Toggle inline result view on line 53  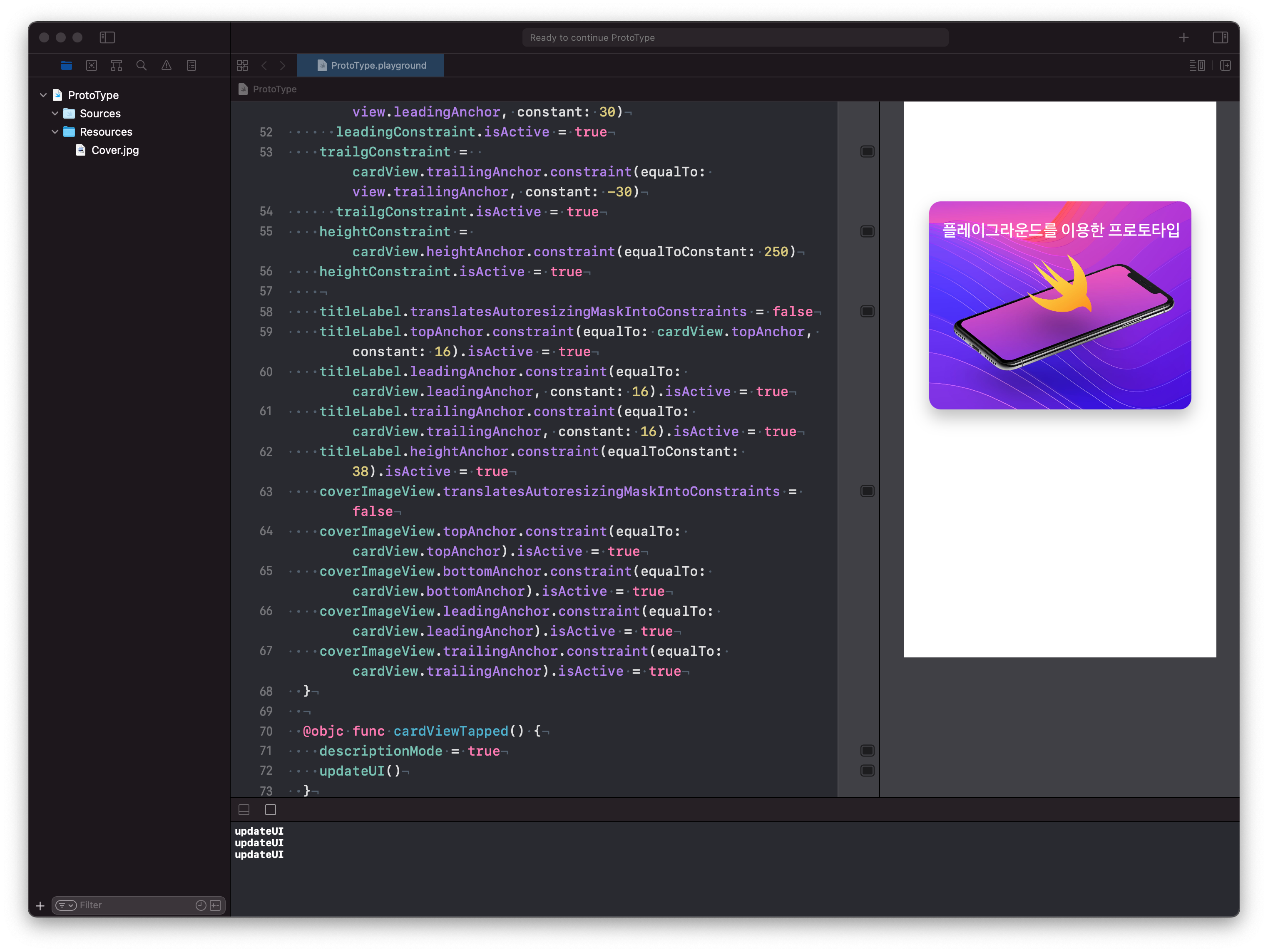pos(867,152)
